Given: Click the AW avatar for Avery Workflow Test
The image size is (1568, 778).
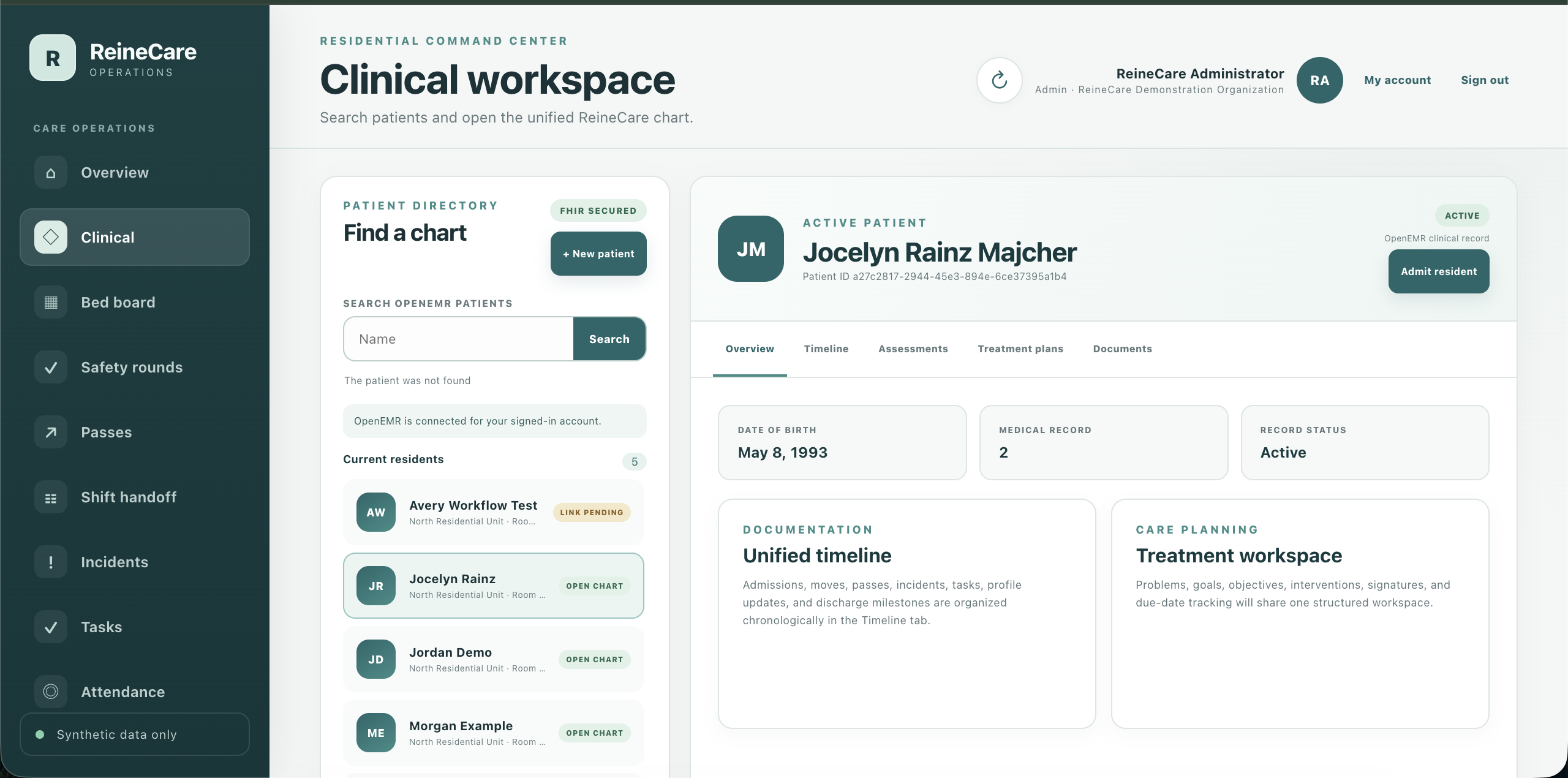Looking at the screenshot, I should (376, 512).
